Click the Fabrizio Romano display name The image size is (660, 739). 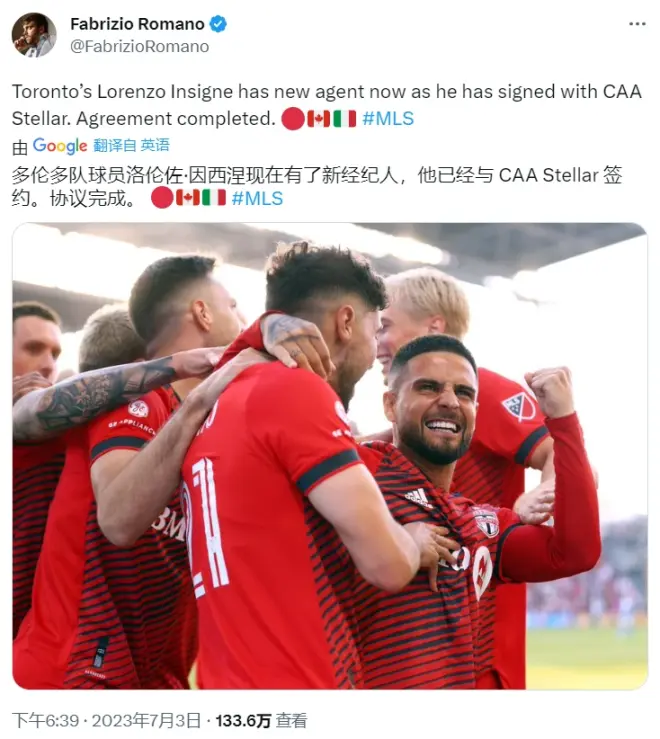click(137, 24)
